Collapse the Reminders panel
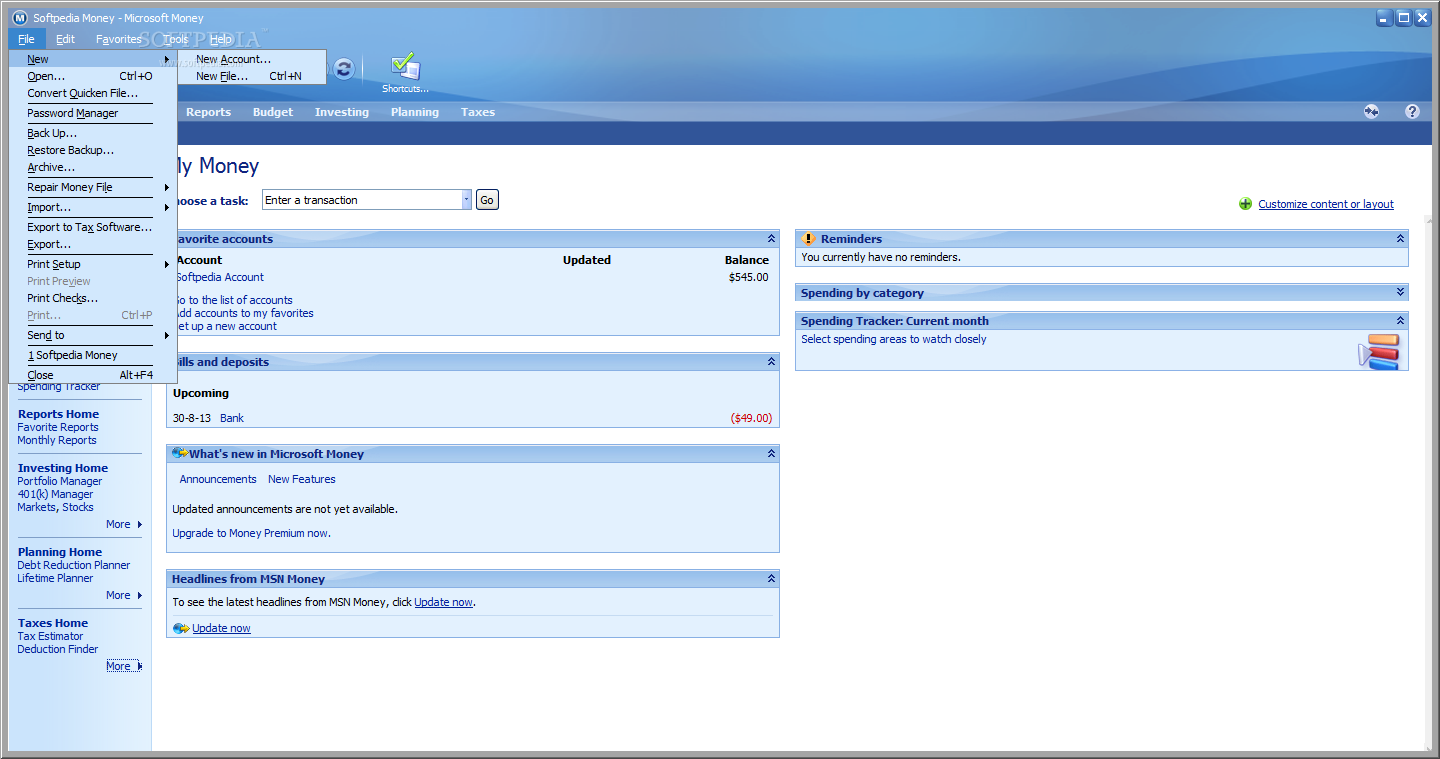The height and width of the screenshot is (759, 1440). pos(1400,239)
